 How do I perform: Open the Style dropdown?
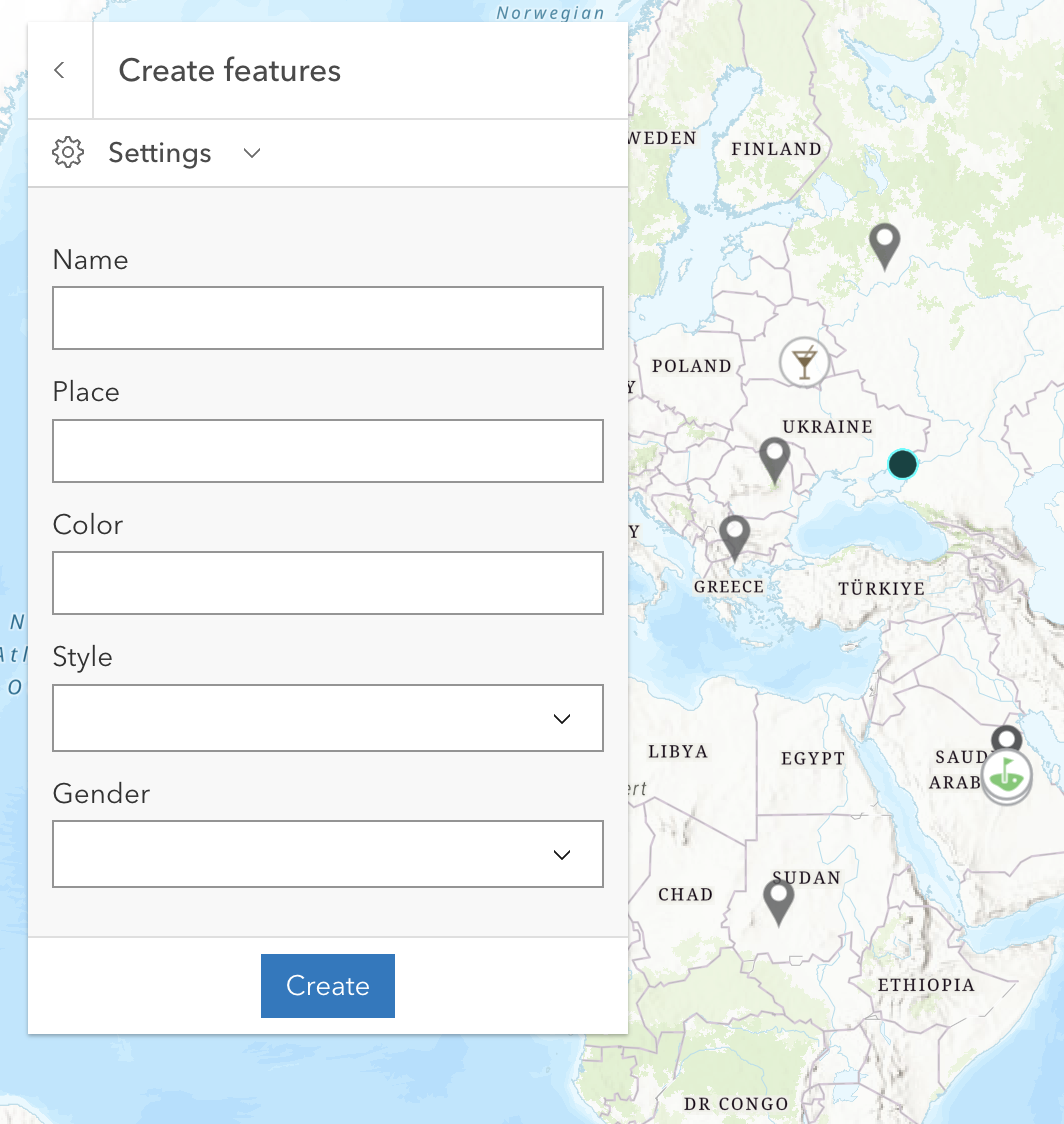pos(328,718)
